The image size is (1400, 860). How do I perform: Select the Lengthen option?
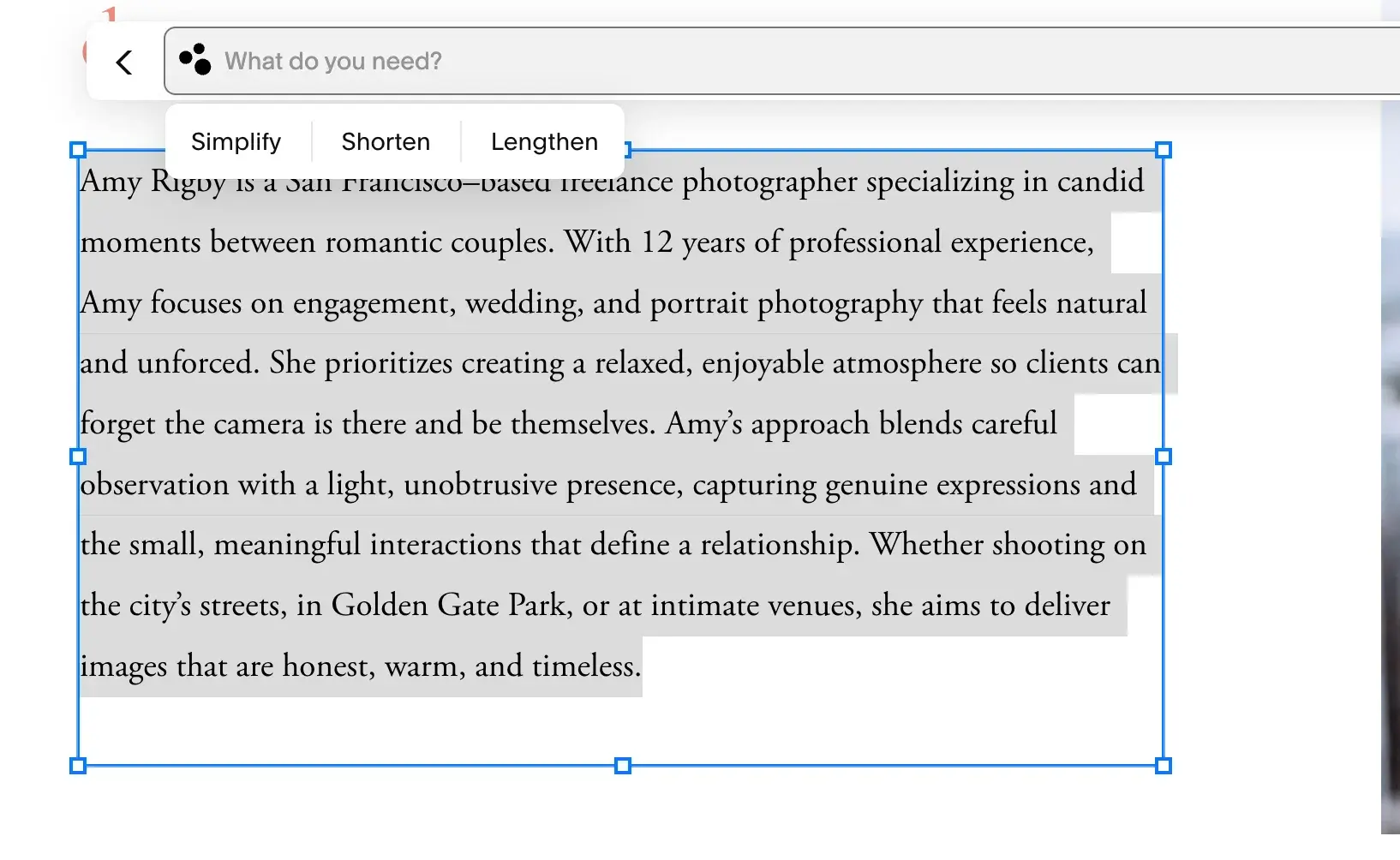pyautogui.click(x=543, y=140)
